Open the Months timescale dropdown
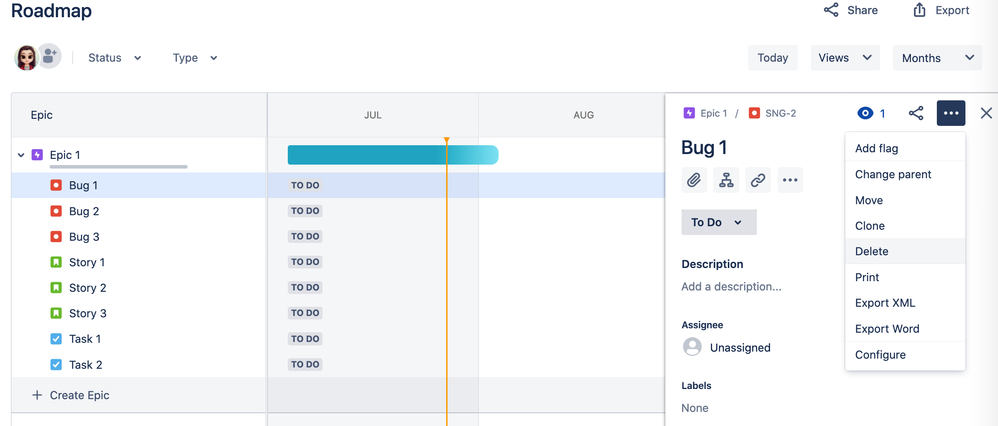 938,58
